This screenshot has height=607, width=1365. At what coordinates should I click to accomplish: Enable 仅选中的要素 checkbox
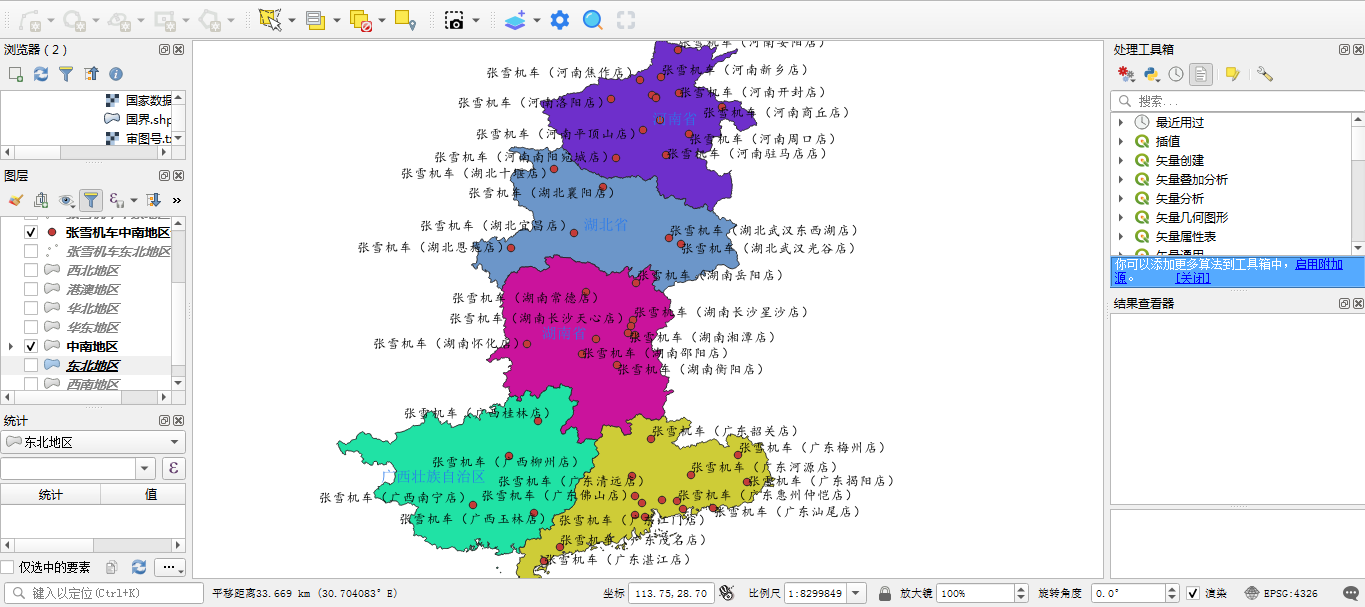[8, 567]
